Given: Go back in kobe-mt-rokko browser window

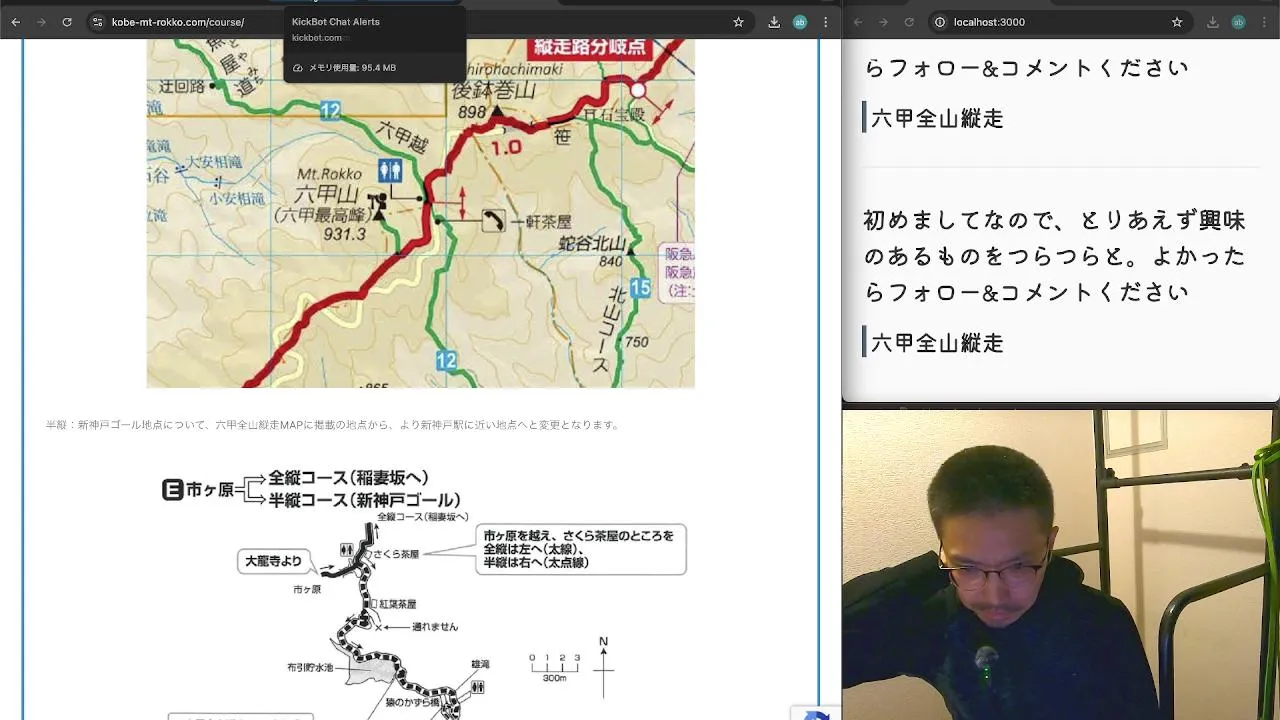Looking at the screenshot, I should click(15, 22).
